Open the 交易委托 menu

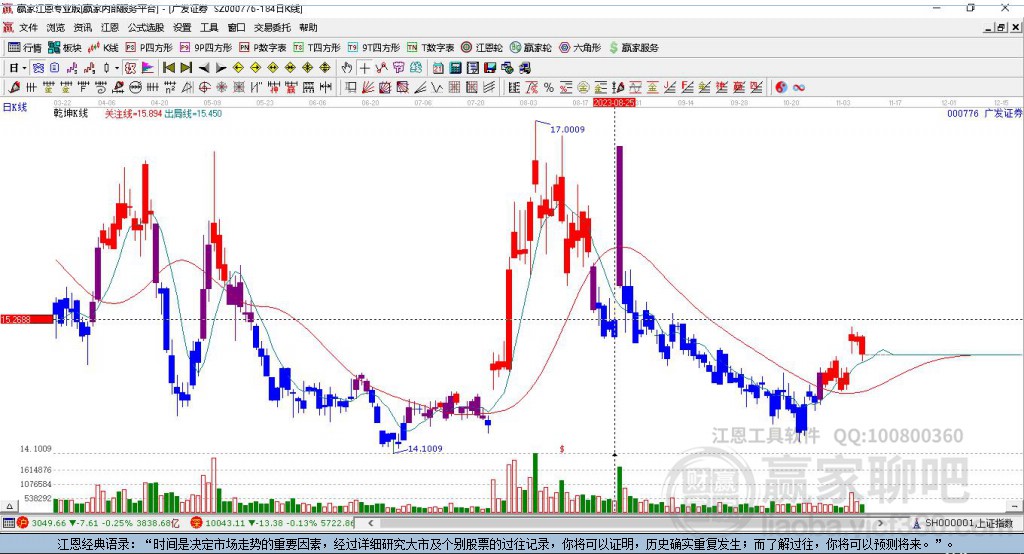[272, 27]
